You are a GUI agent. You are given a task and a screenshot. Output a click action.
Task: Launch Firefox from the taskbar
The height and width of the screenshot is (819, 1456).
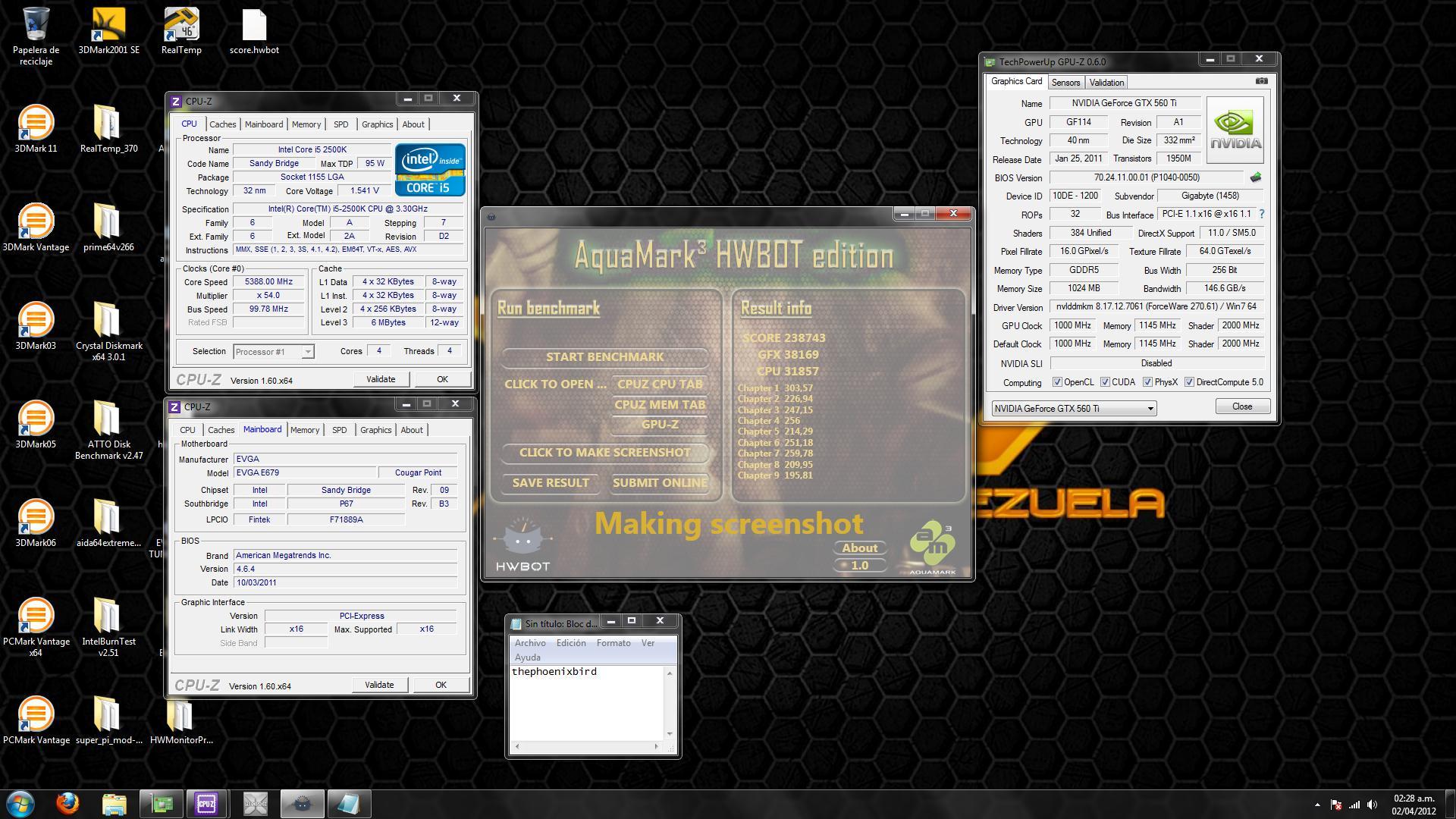click(x=67, y=804)
